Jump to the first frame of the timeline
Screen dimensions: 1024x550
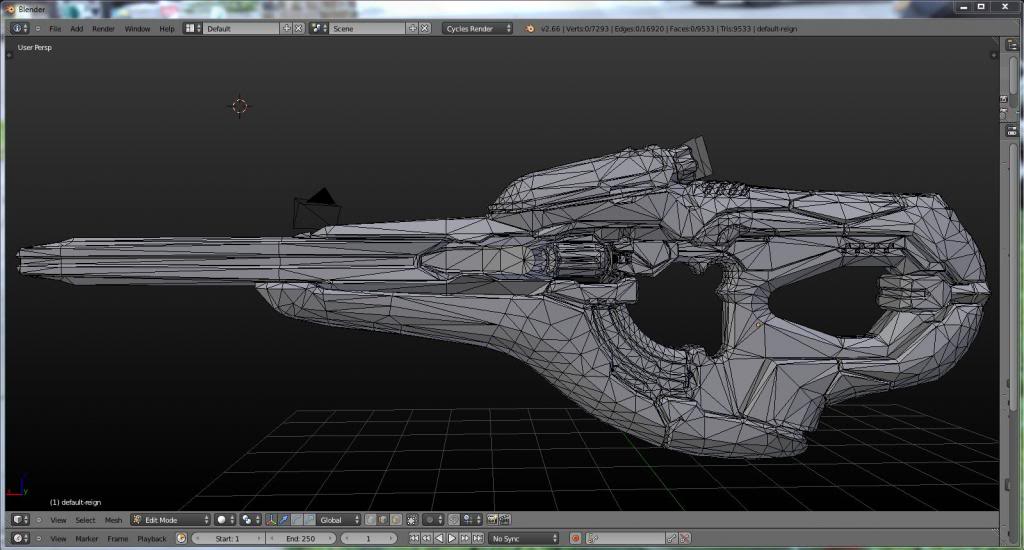pyautogui.click(x=415, y=538)
